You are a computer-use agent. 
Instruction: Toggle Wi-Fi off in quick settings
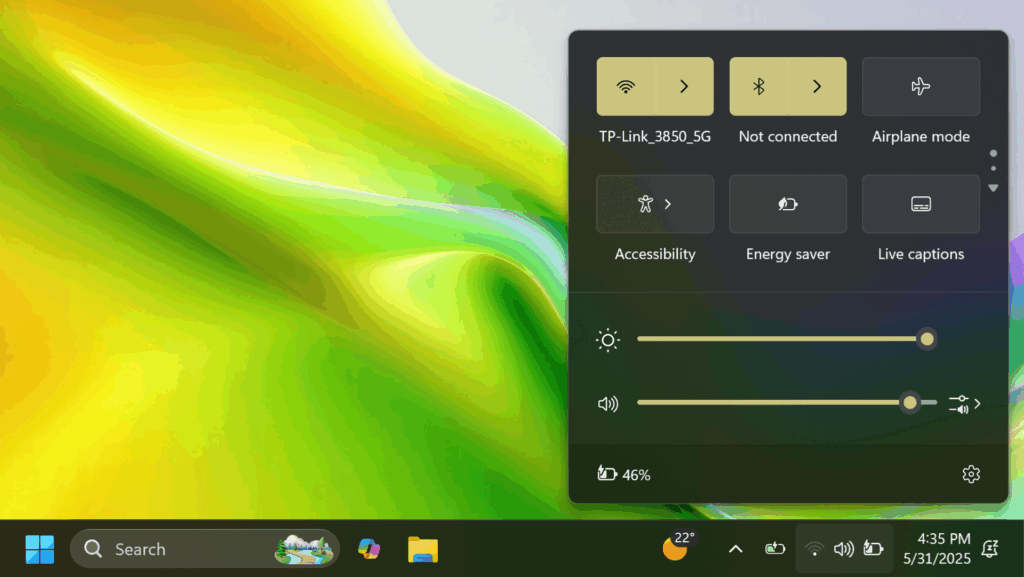pyautogui.click(x=626, y=86)
